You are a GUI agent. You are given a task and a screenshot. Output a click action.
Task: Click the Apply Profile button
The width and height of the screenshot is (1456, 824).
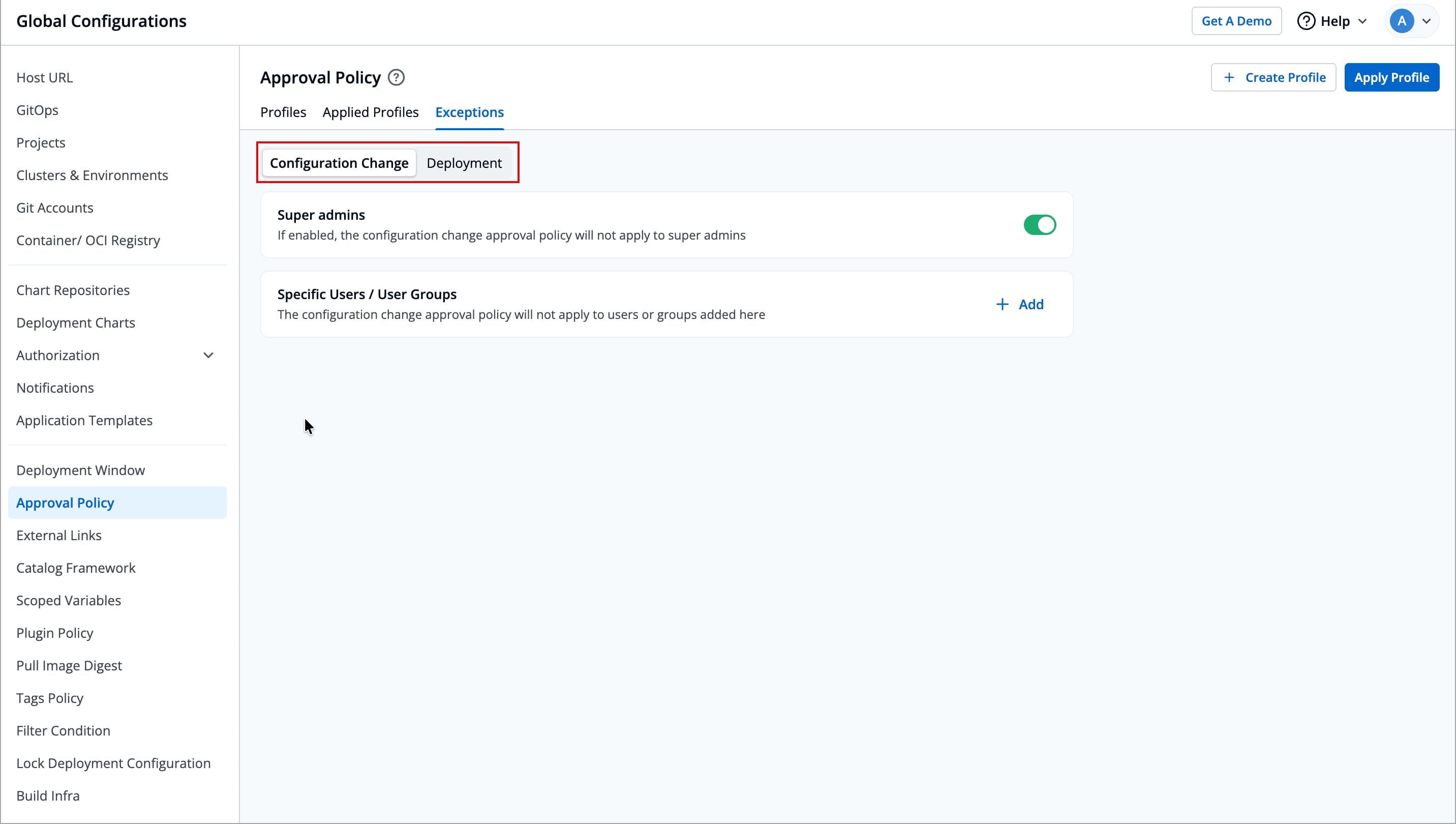pos(1391,77)
